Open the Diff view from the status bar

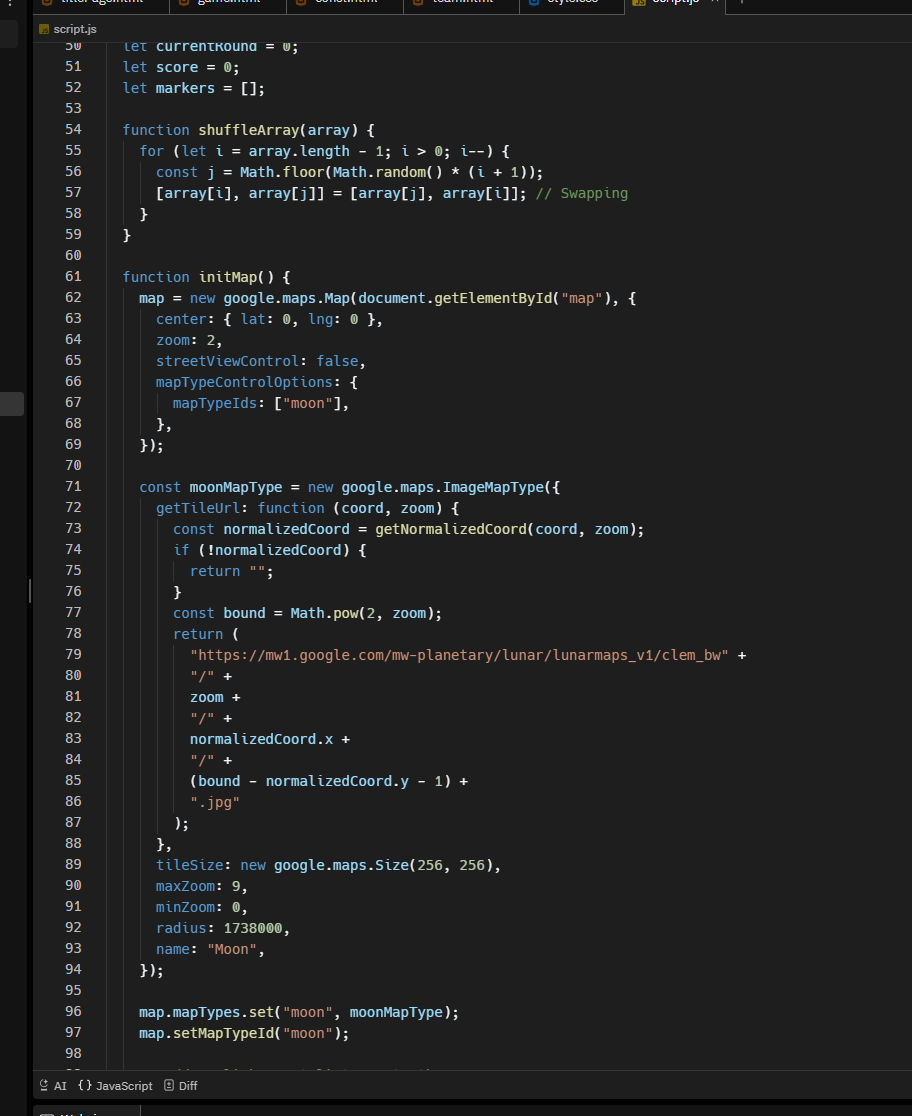click(181, 1085)
